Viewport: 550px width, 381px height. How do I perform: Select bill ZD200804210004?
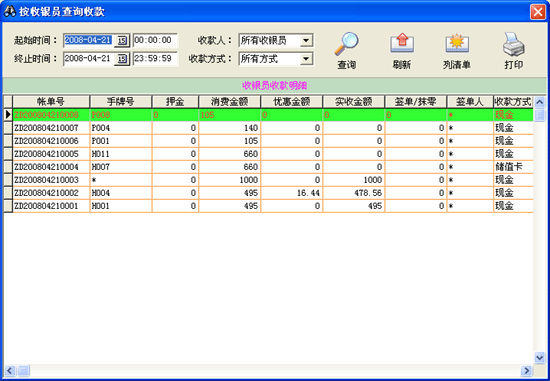point(46,167)
